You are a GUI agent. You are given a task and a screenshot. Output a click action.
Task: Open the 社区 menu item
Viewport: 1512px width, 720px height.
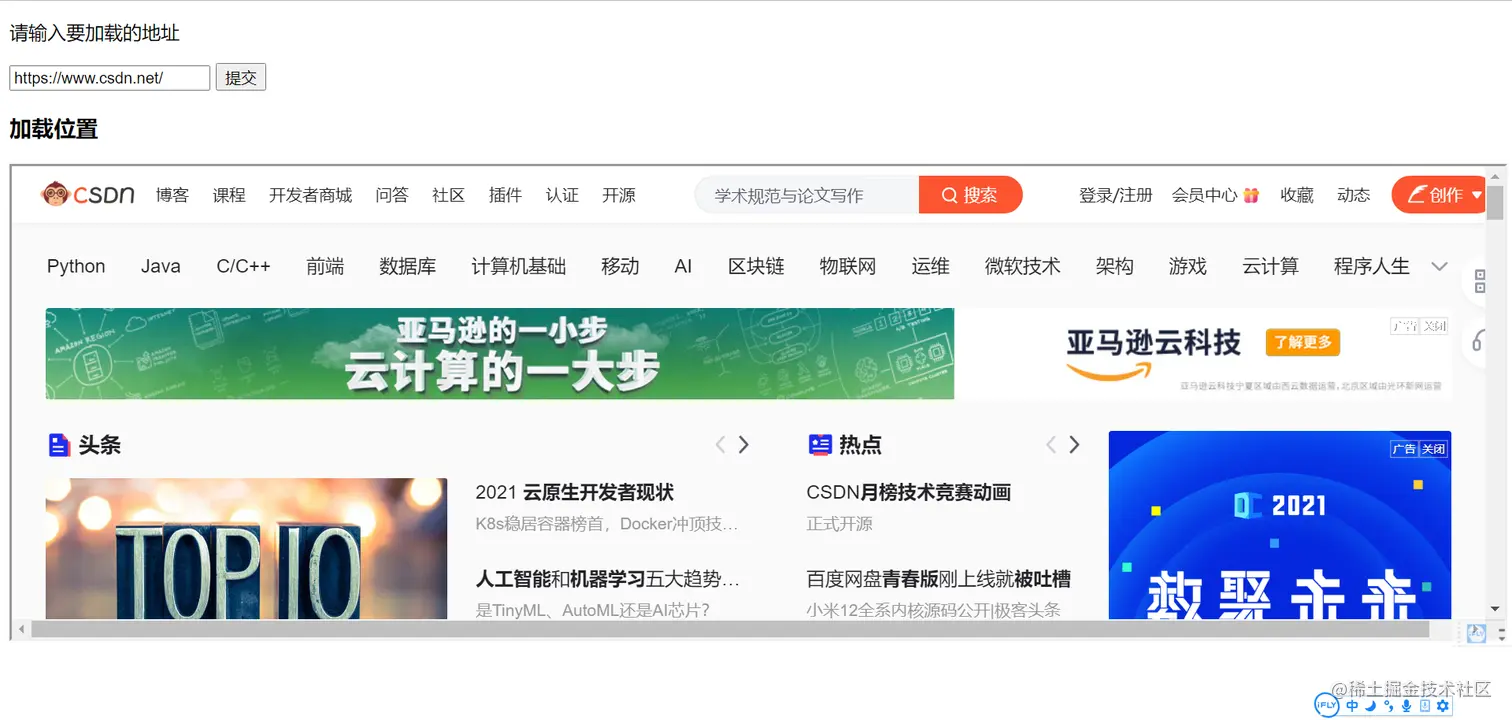pyautogui.click(x=449, y=195)
